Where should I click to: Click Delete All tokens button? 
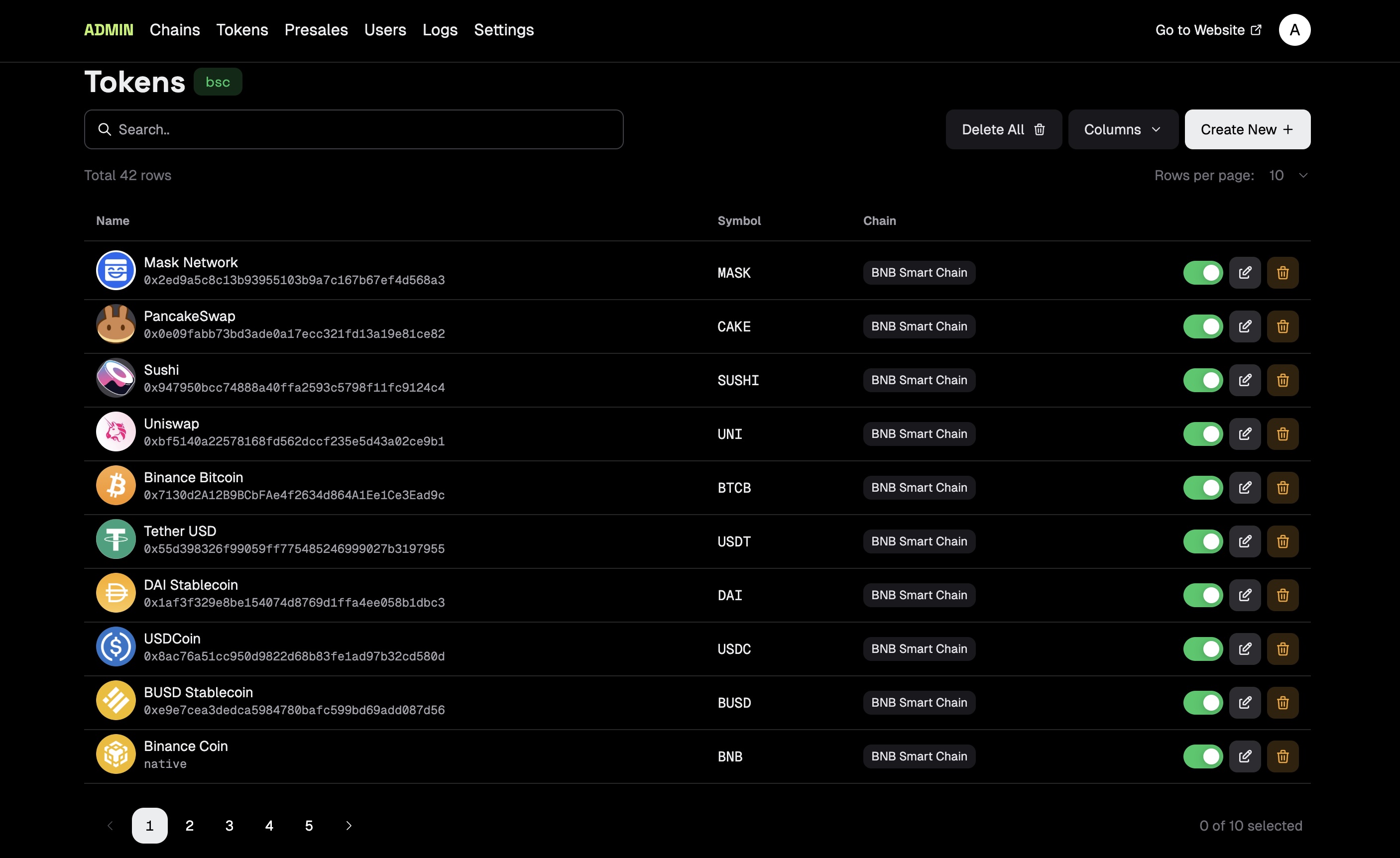pos(1003,129)
